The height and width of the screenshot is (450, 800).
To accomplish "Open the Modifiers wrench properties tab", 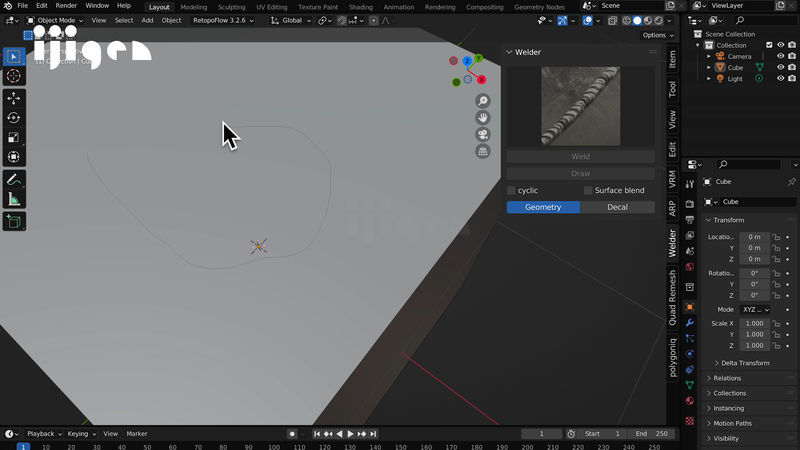I will pos(690,323).
